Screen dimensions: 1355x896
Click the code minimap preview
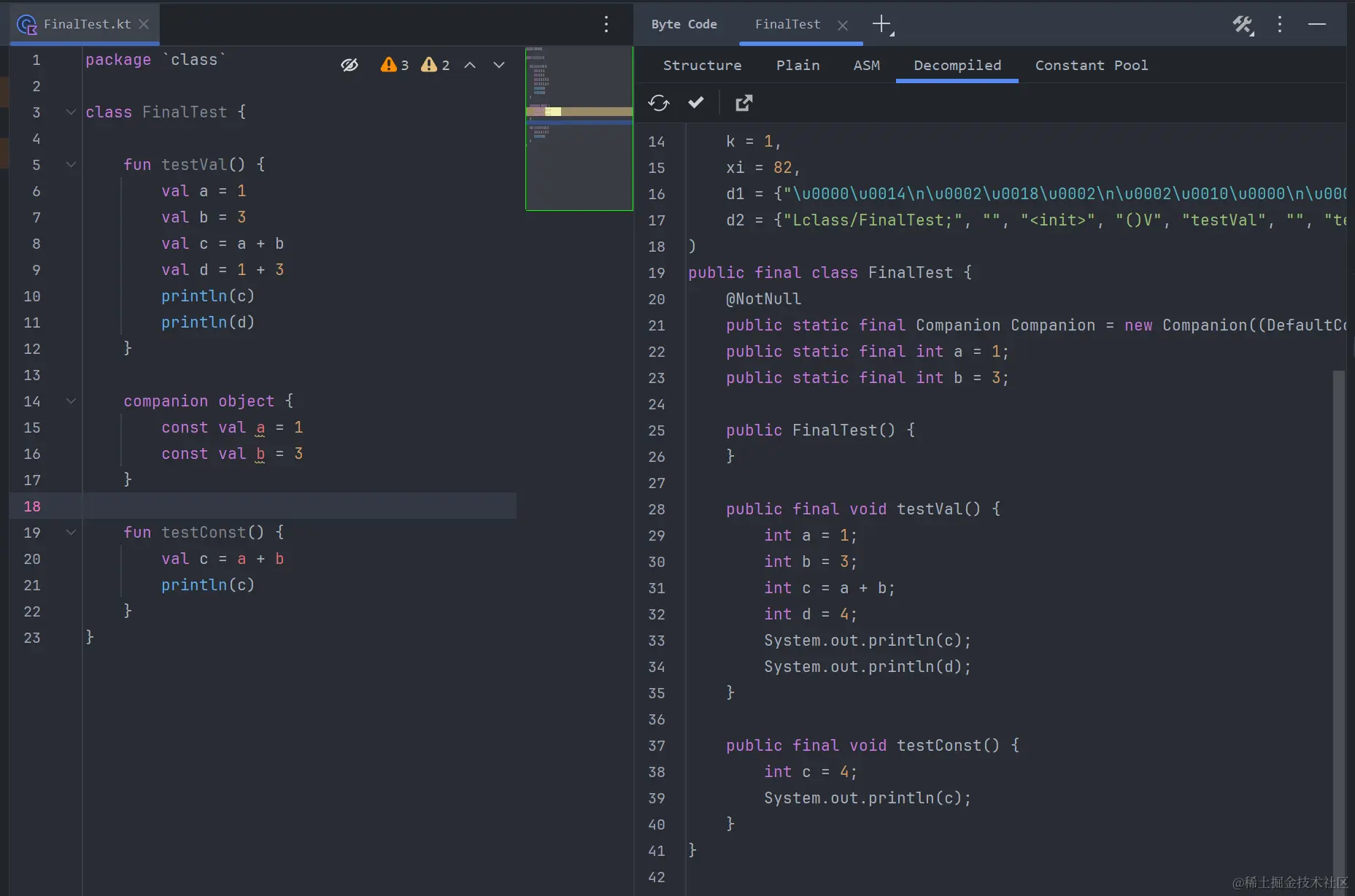pos(579,128)
